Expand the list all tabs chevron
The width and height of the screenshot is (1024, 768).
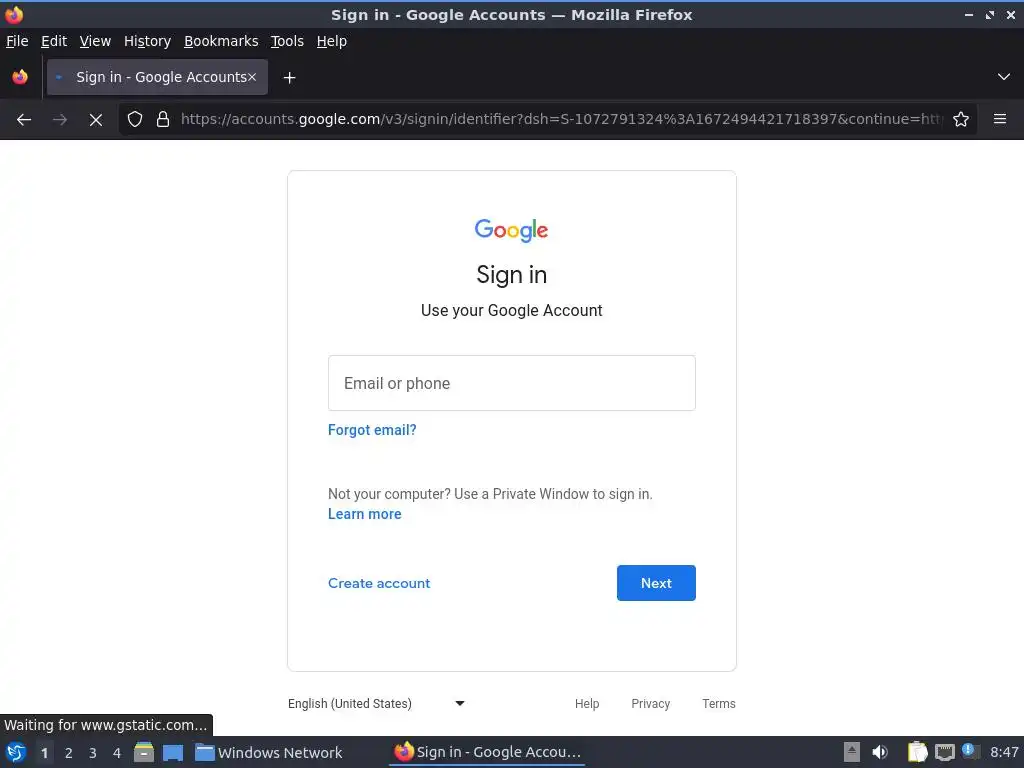point(1004,77)
